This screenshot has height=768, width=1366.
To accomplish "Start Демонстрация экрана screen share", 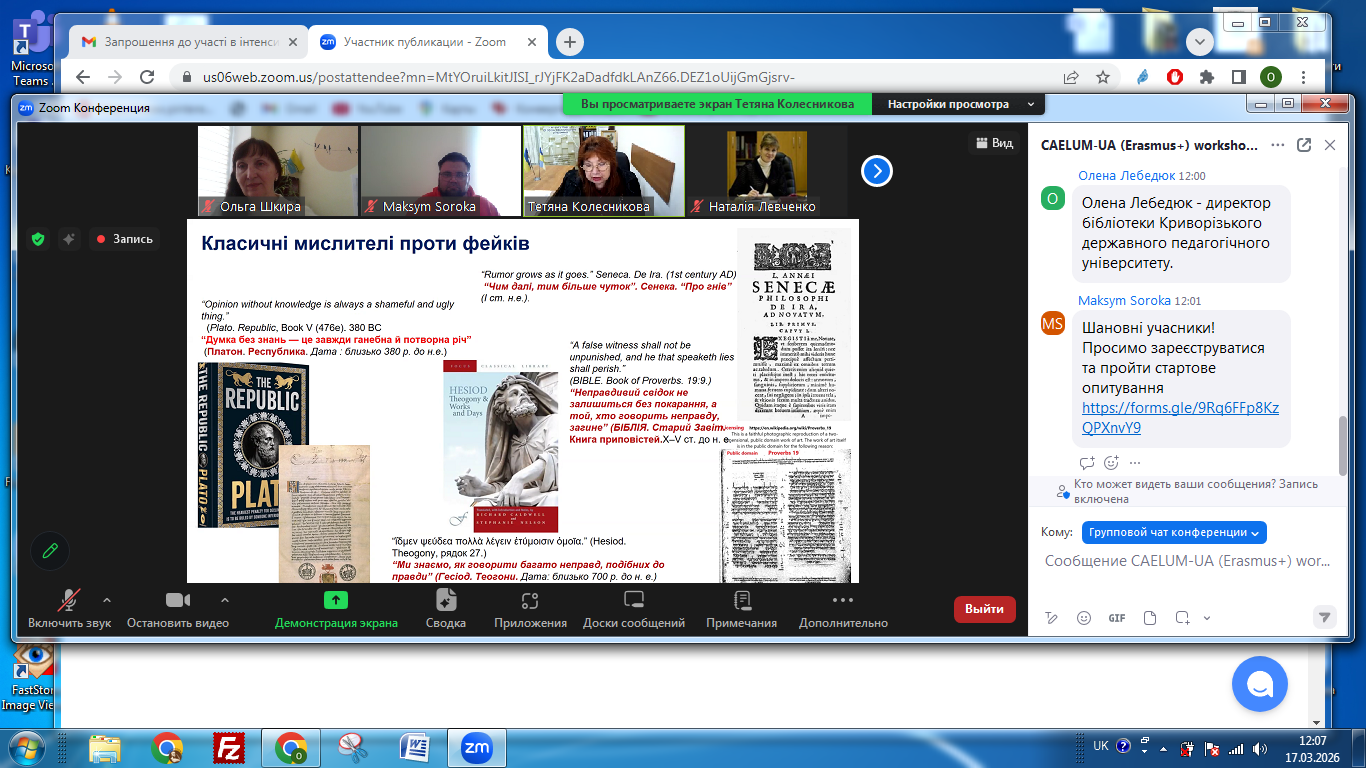I will 336,601.
